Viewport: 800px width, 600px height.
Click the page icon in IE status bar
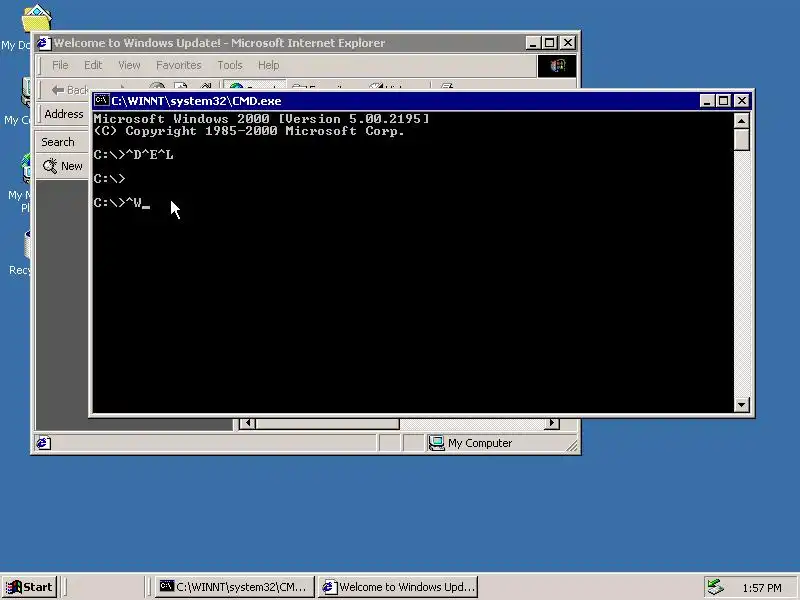click(44, 443)
